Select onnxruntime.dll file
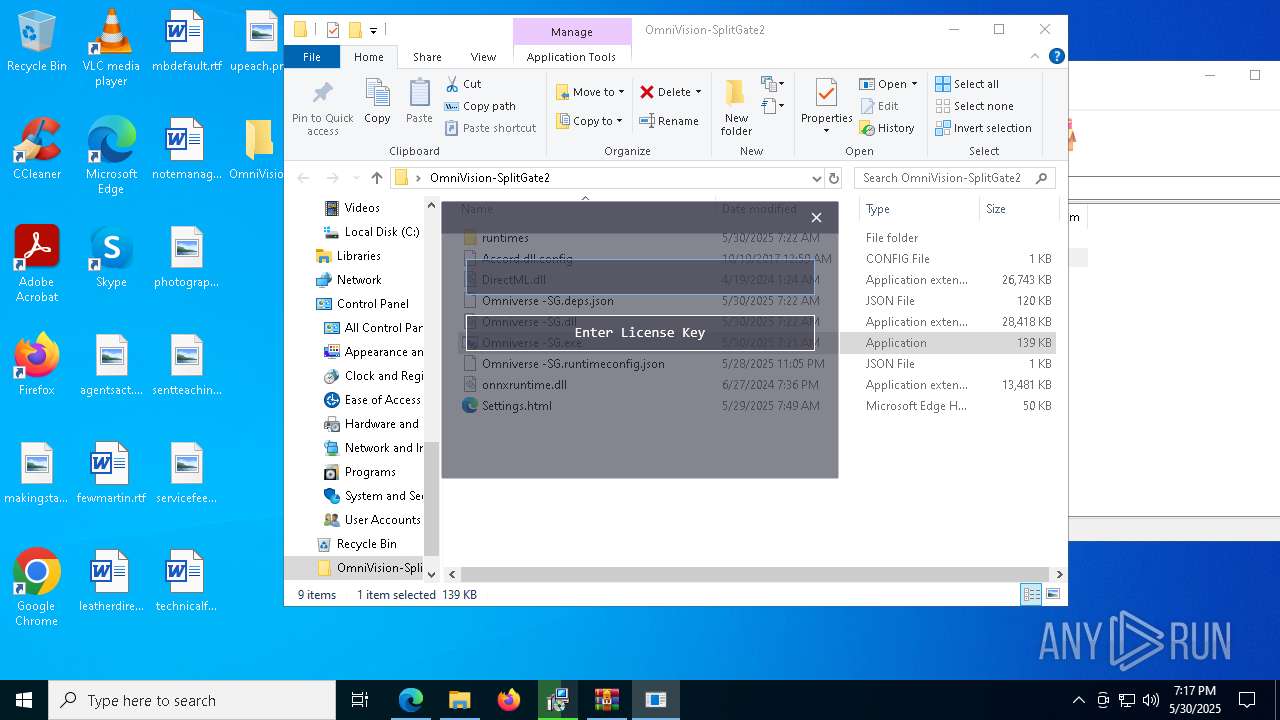This screenshot has width=1280, height=720. click(x=524, y=385)
